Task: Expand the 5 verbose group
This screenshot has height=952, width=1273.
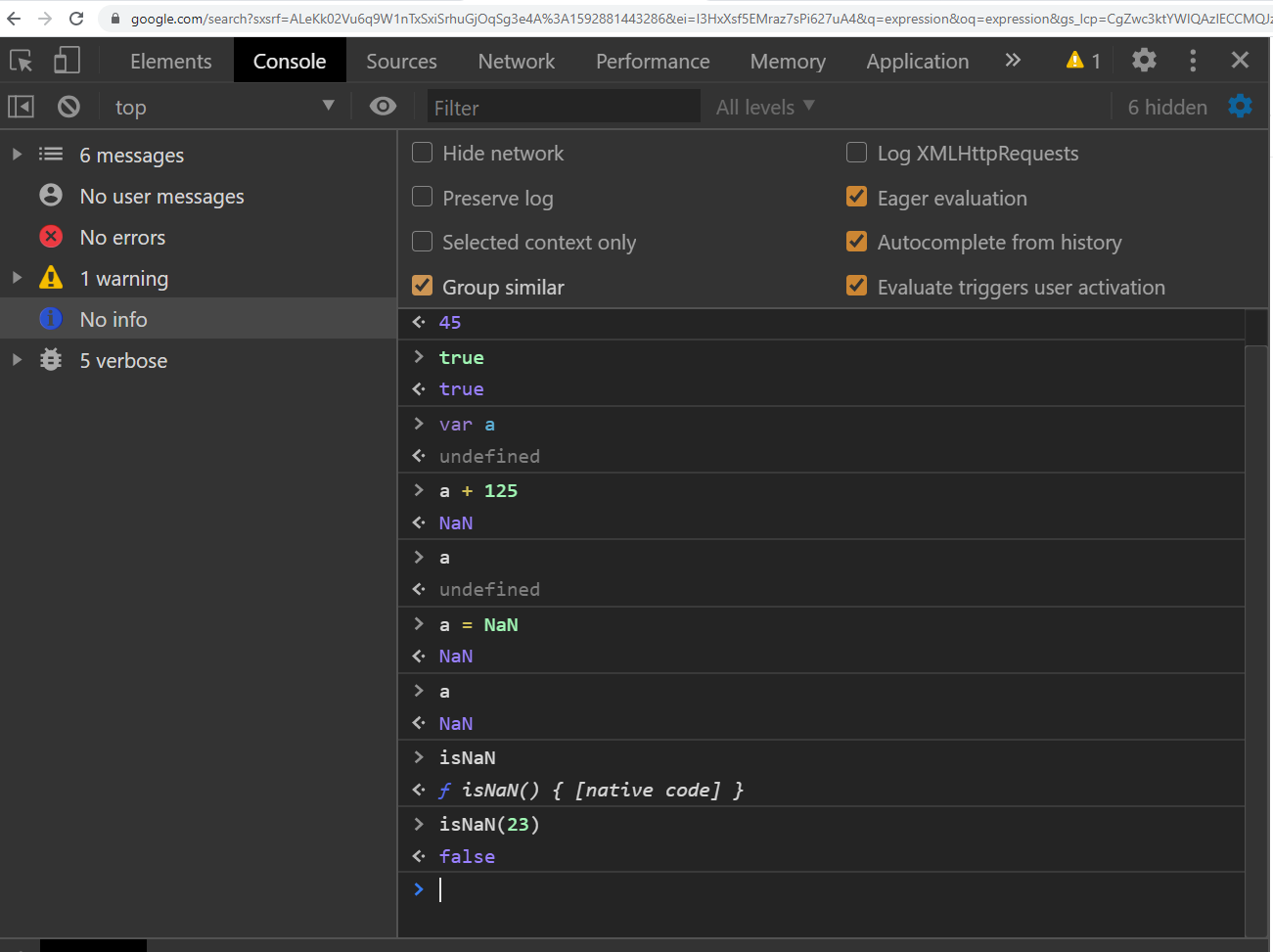Action: point(17,360)
